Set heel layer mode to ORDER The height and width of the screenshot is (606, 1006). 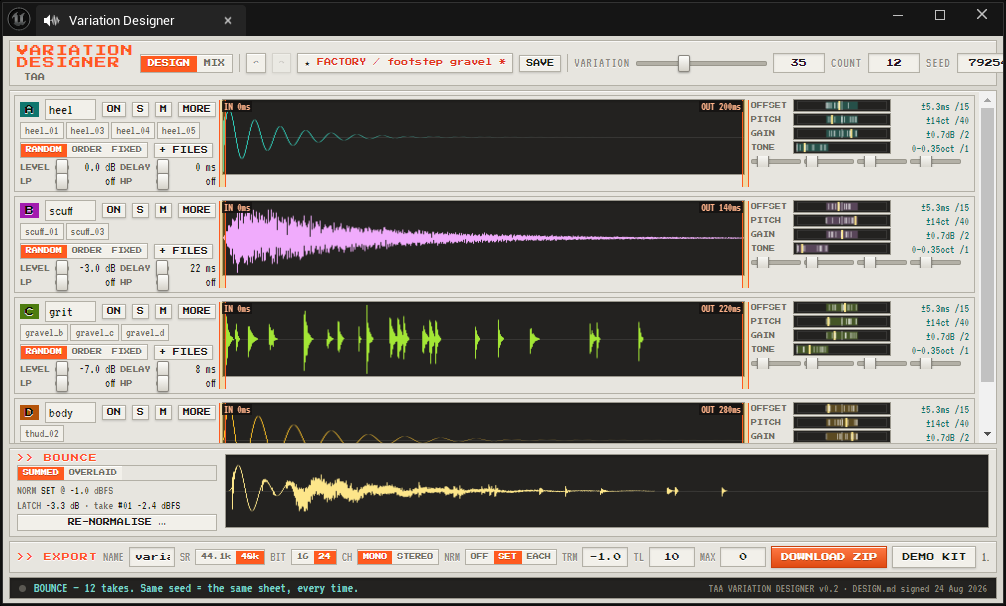[x=87, y=149]
